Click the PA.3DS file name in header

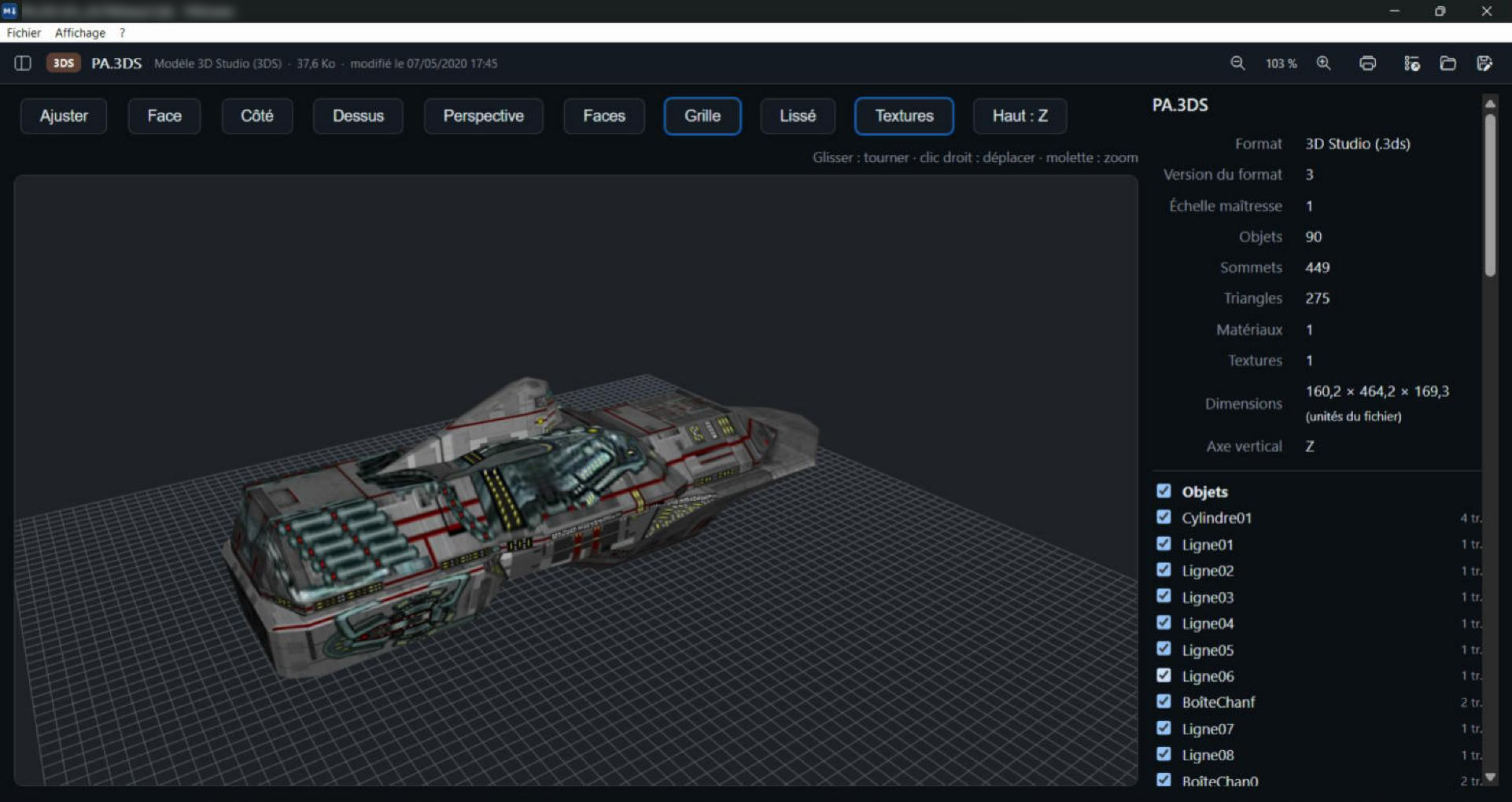(x=116, y=63)
